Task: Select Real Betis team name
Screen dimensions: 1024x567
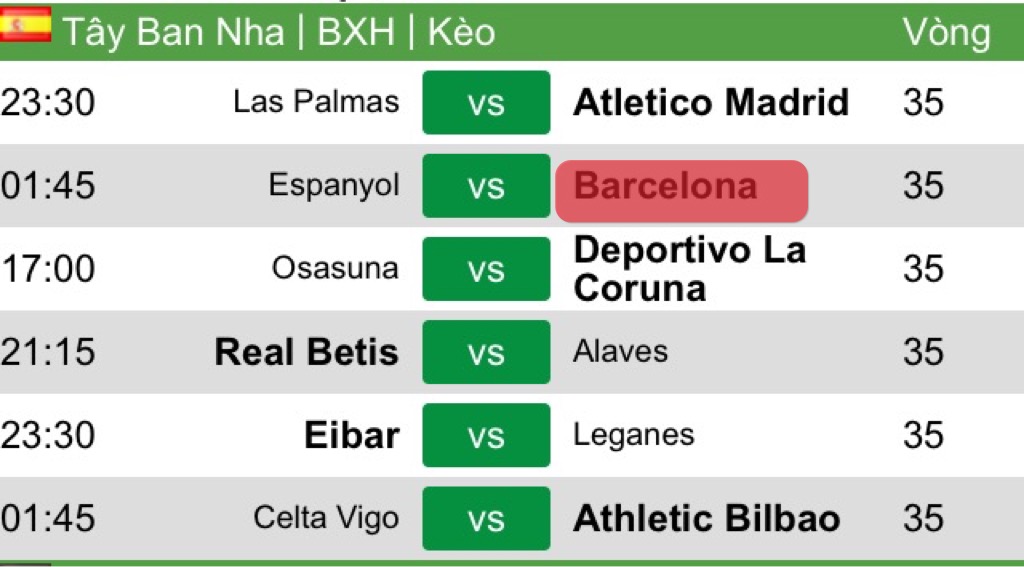Action: pos(306,351)
